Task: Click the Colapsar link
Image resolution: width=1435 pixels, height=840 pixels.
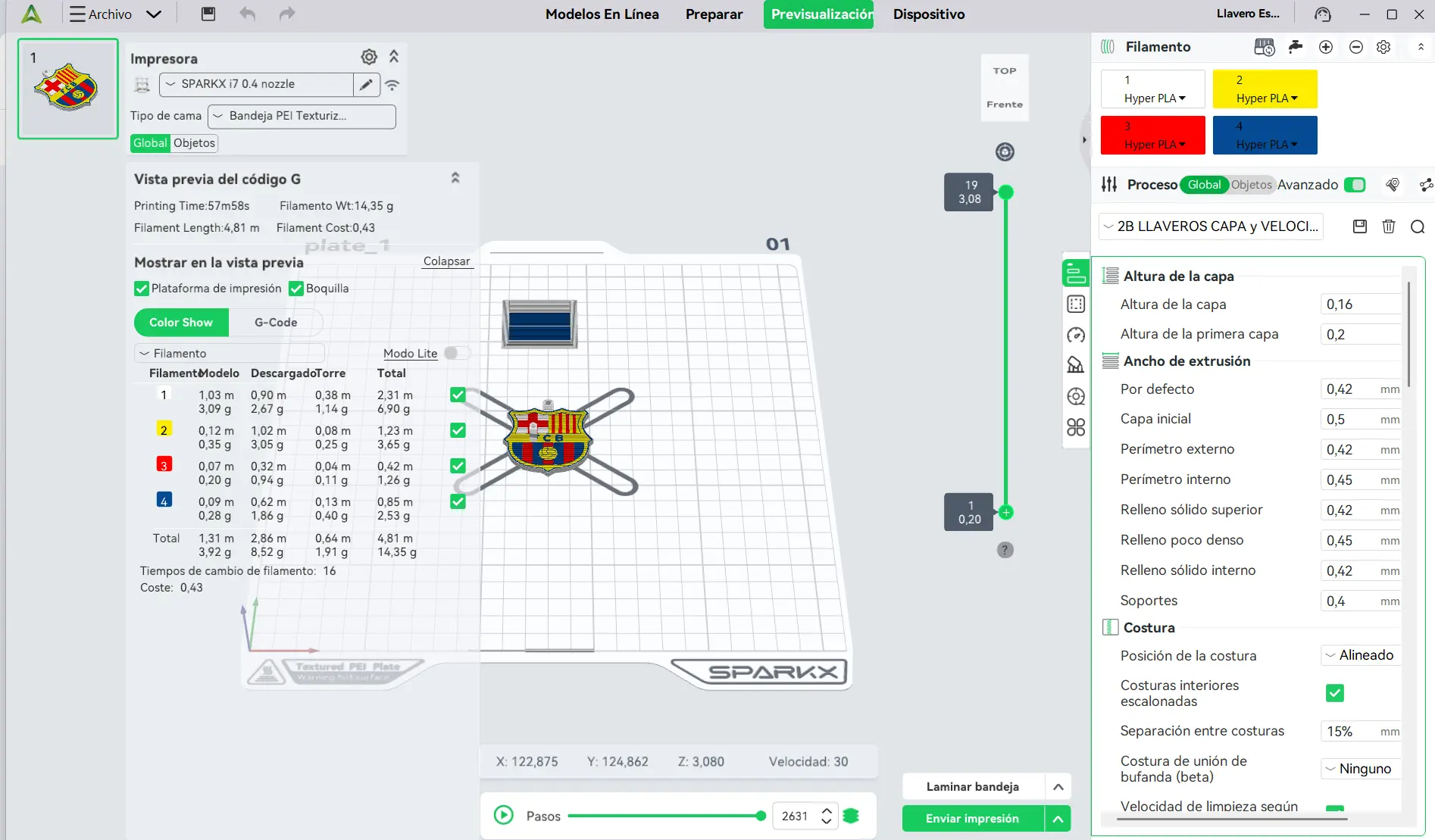Action: click(x=447, y=261)
